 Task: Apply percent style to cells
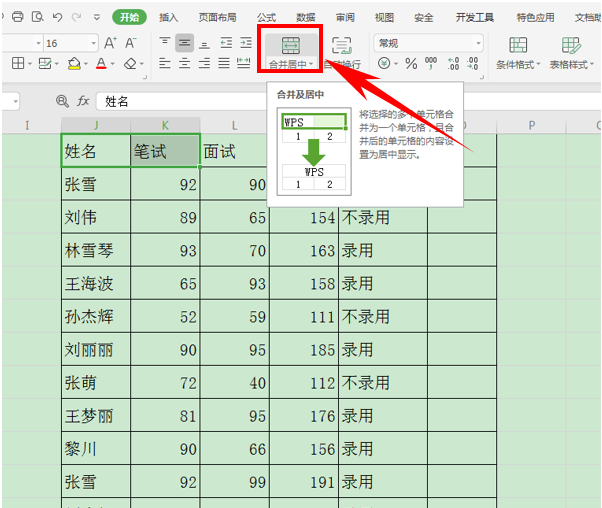click(x=411, y=63)
